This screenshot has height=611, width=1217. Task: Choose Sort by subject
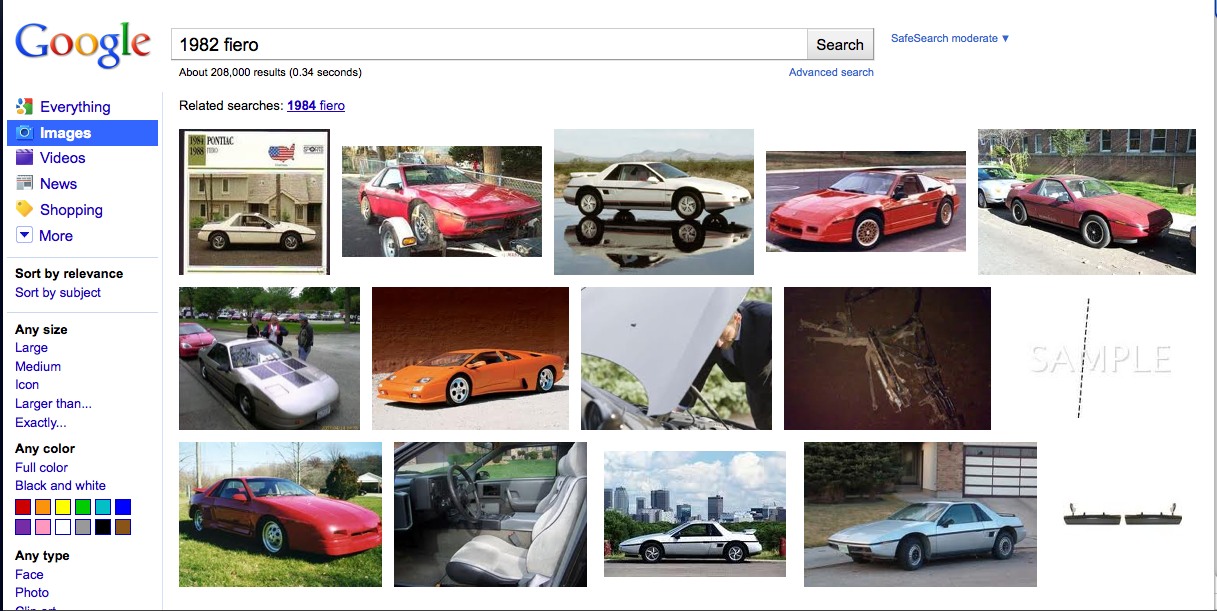(58, 292)
